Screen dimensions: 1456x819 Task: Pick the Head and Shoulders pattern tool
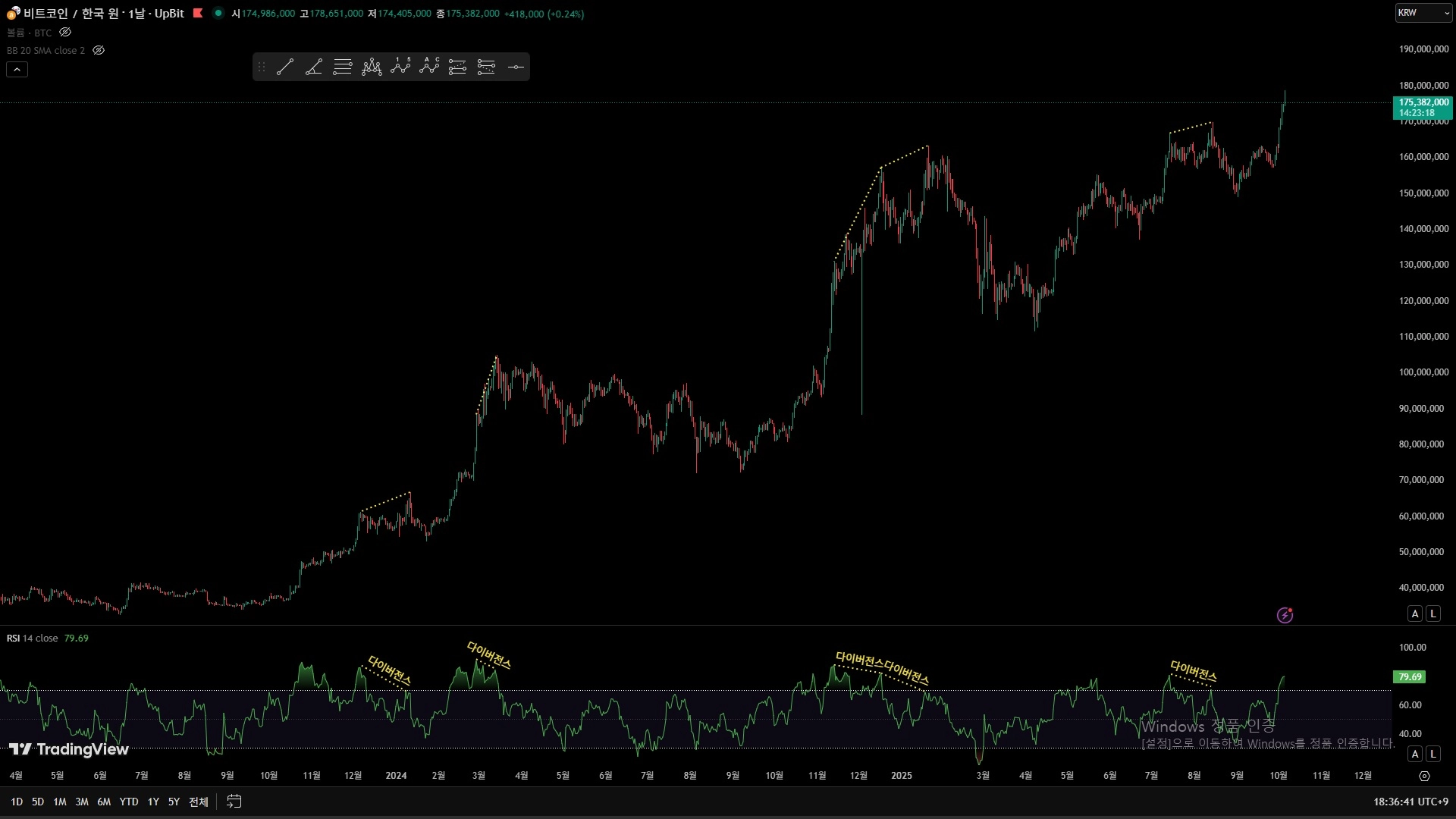[372, 67]
